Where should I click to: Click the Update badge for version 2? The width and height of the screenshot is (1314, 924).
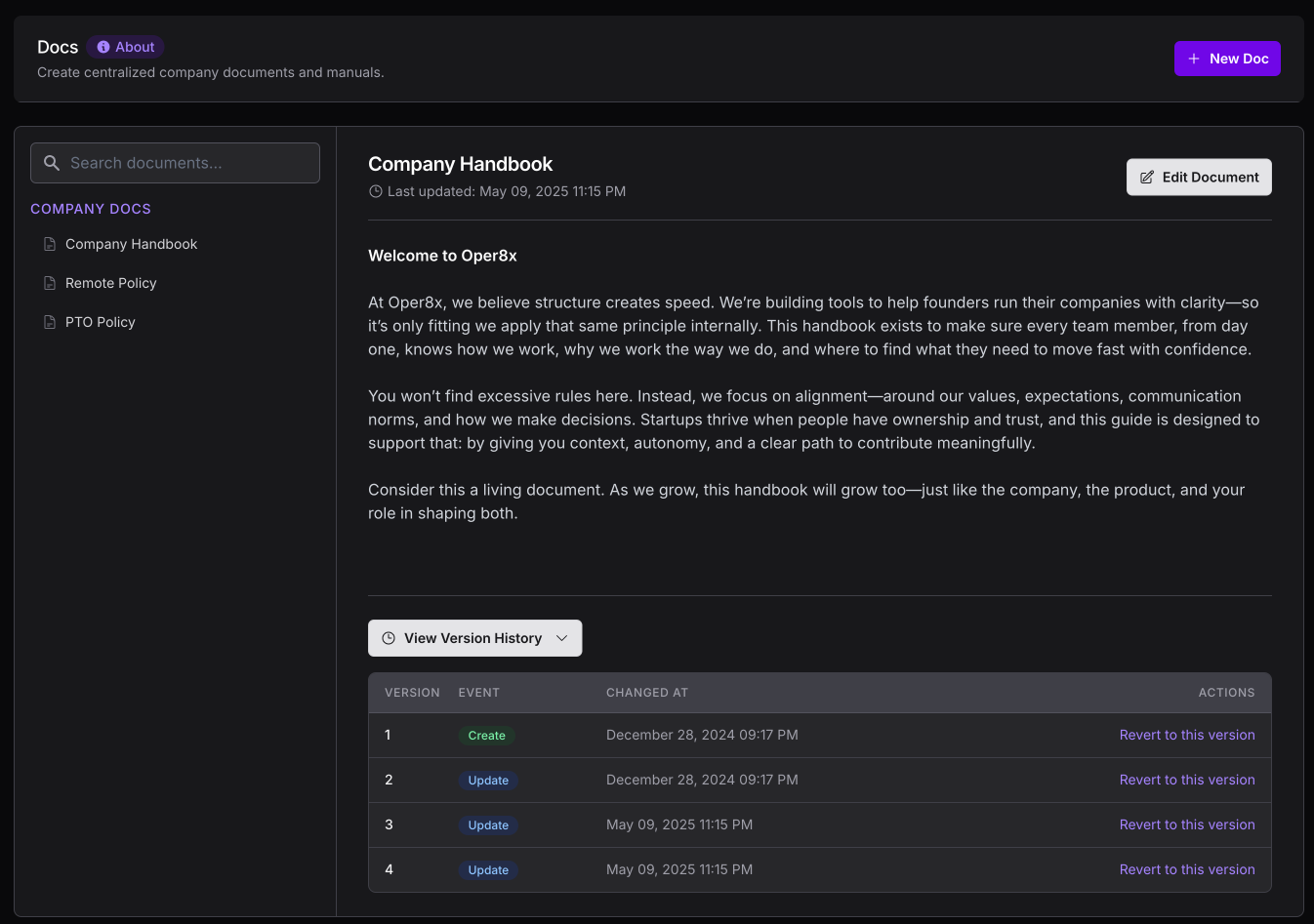pyautogui.click(x=488, y=781)
